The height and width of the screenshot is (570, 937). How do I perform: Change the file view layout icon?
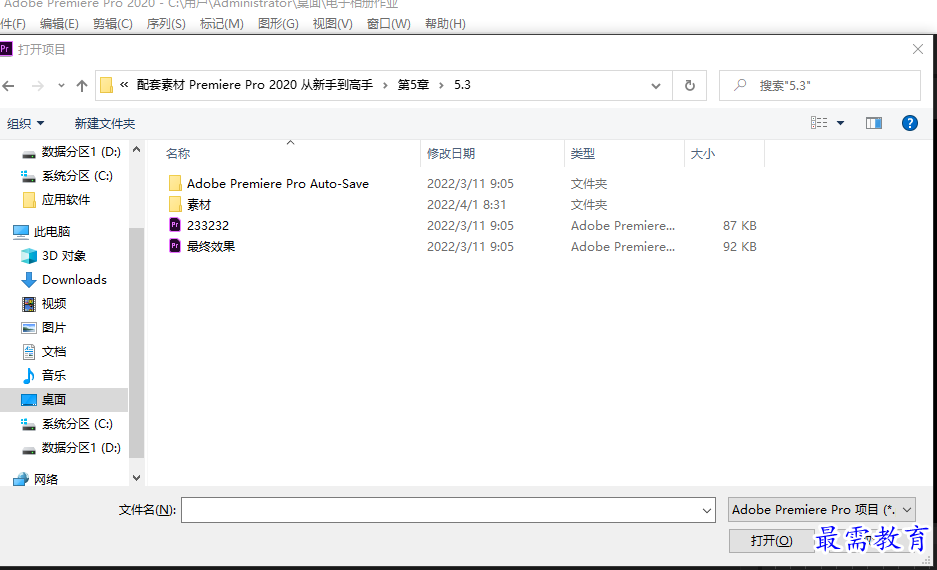click(x=819, y=122)
